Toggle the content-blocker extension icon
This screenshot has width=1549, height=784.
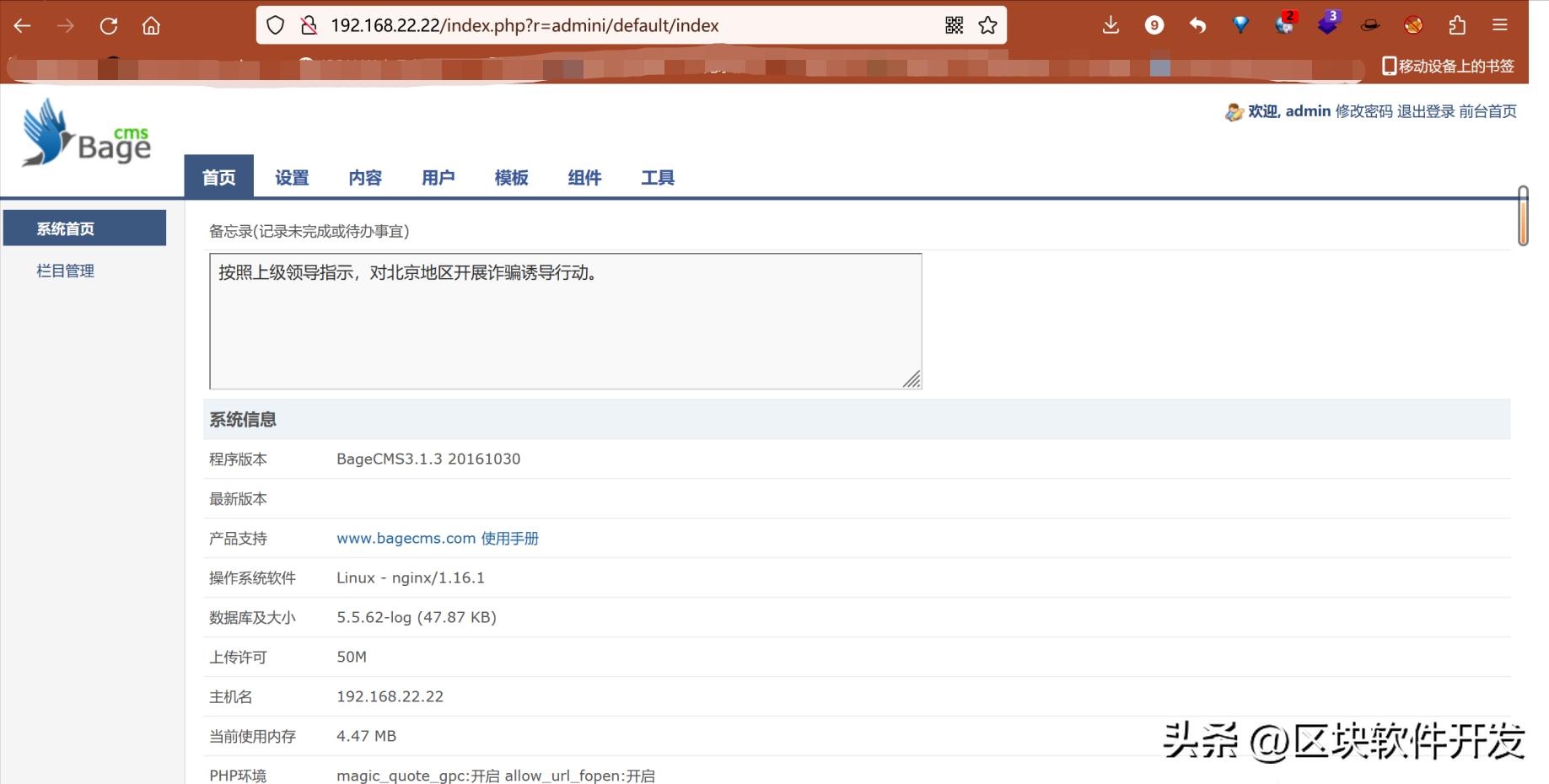(x=1412, y=25)
